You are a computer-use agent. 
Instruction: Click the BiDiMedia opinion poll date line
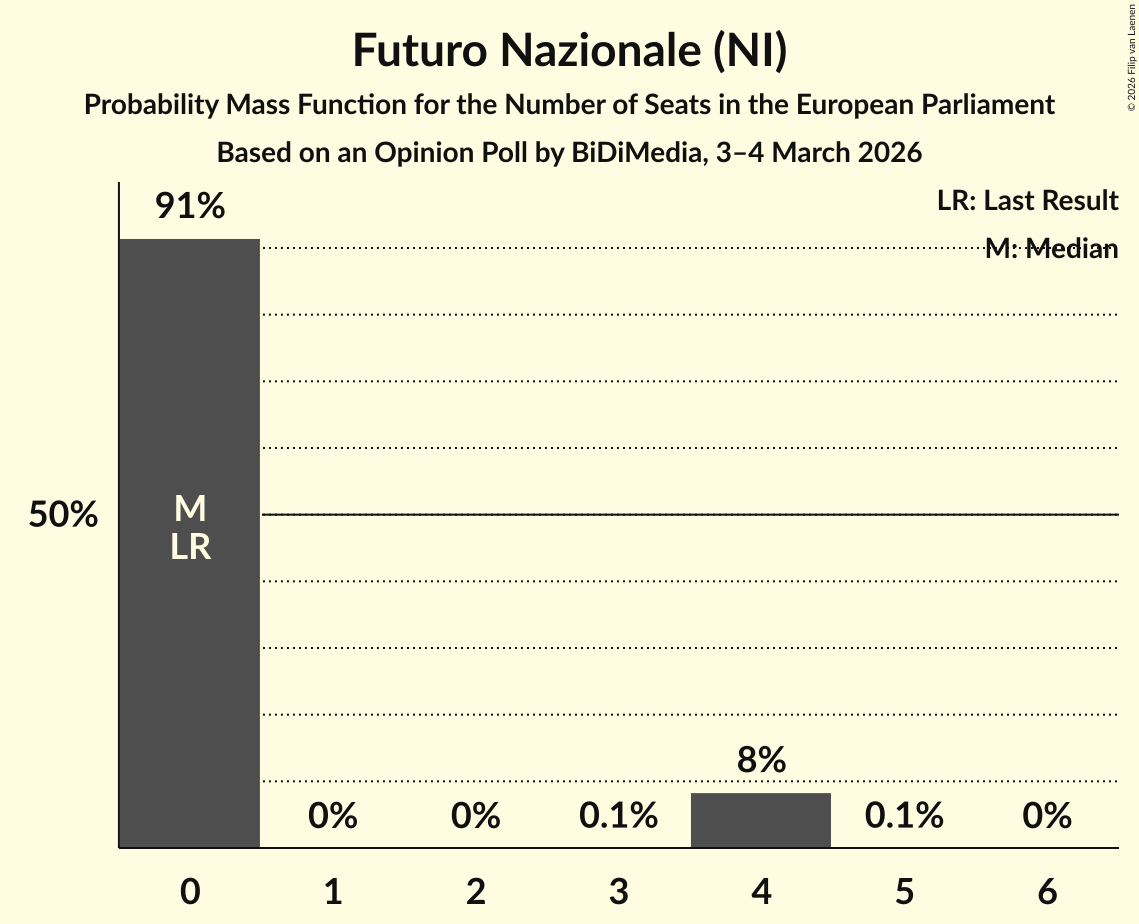pyautogui.click(x=569, y=153)
